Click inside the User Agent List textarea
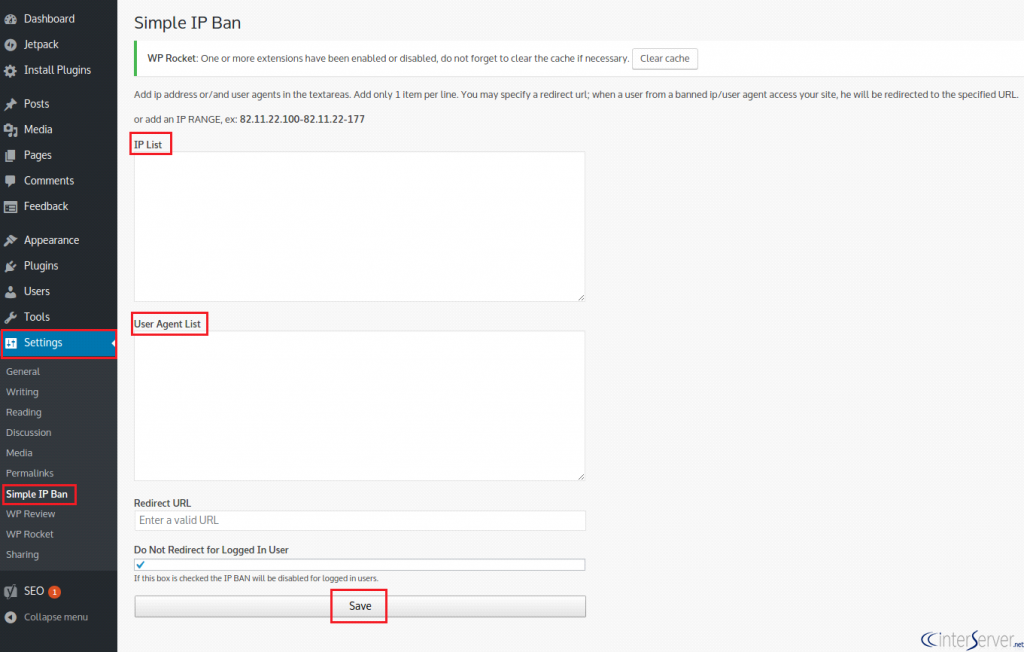 click(x=359, y=406)
